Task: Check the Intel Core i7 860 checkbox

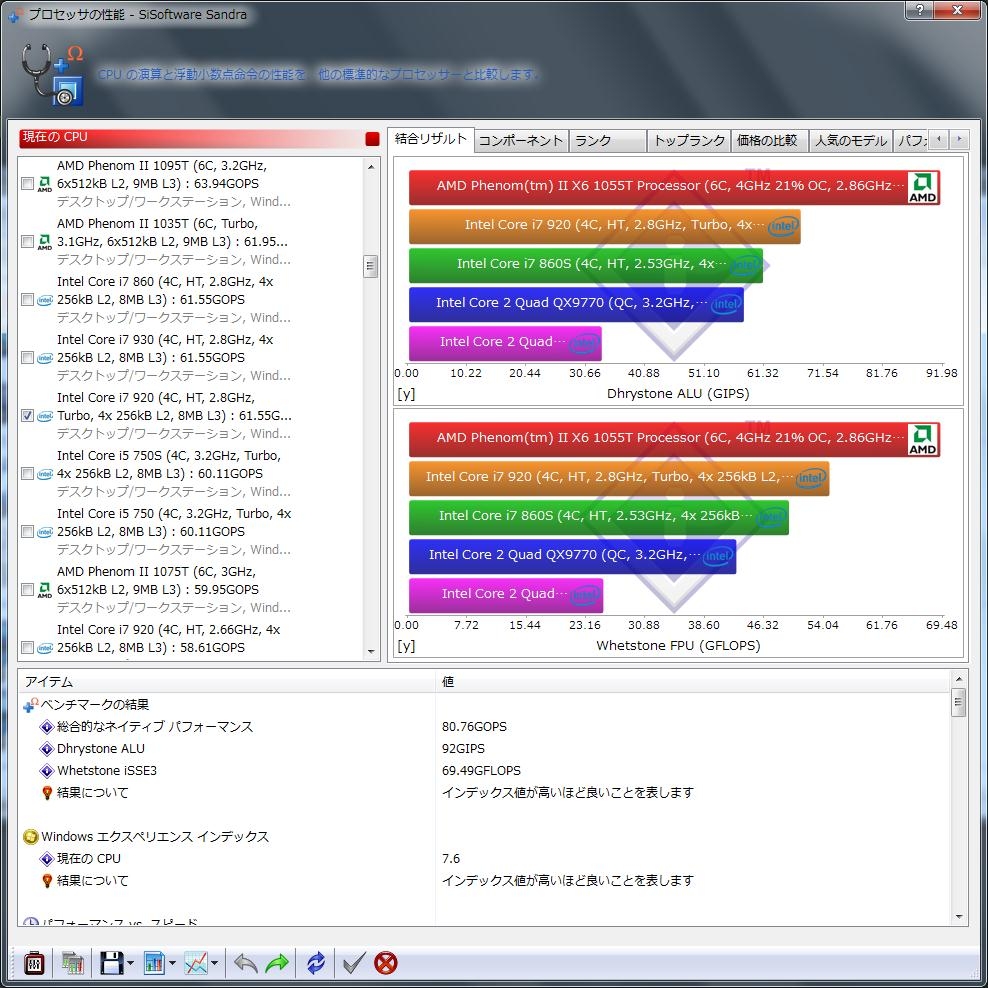Action: pyautogui.click(x=27, y=299)
